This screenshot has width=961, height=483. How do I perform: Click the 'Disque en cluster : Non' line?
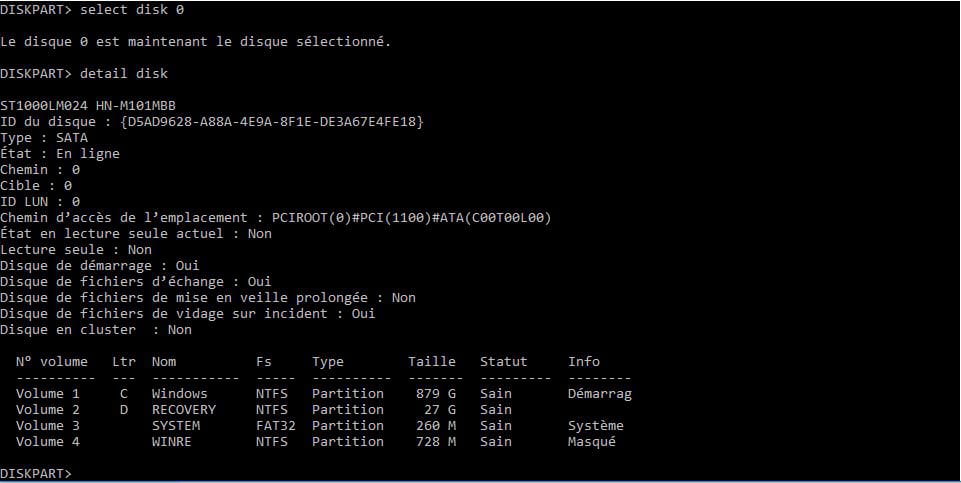tap(96, 329)
